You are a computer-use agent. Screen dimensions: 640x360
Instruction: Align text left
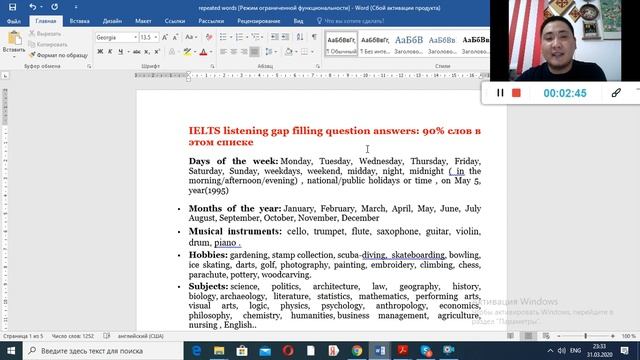223,52
